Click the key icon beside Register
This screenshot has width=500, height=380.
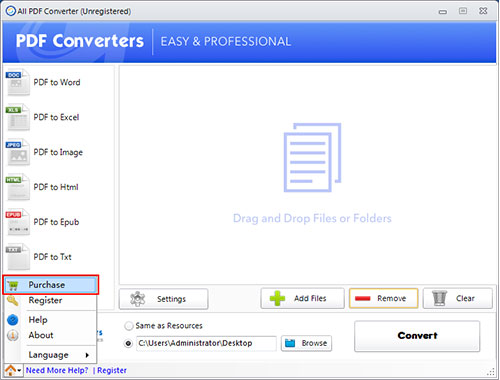(x=13, y=301)
